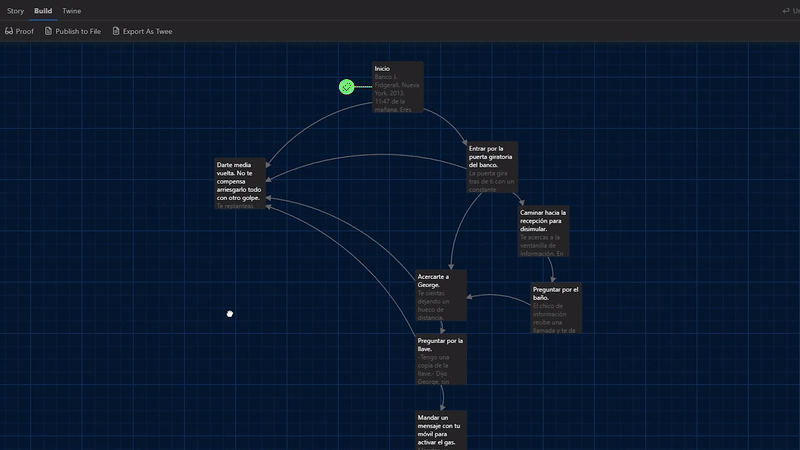Screen dimensions: 800x450
Task: Select 'Entrar por la puerta giratoria' passage
Action: pyautogui.click(x=492, y=165)
